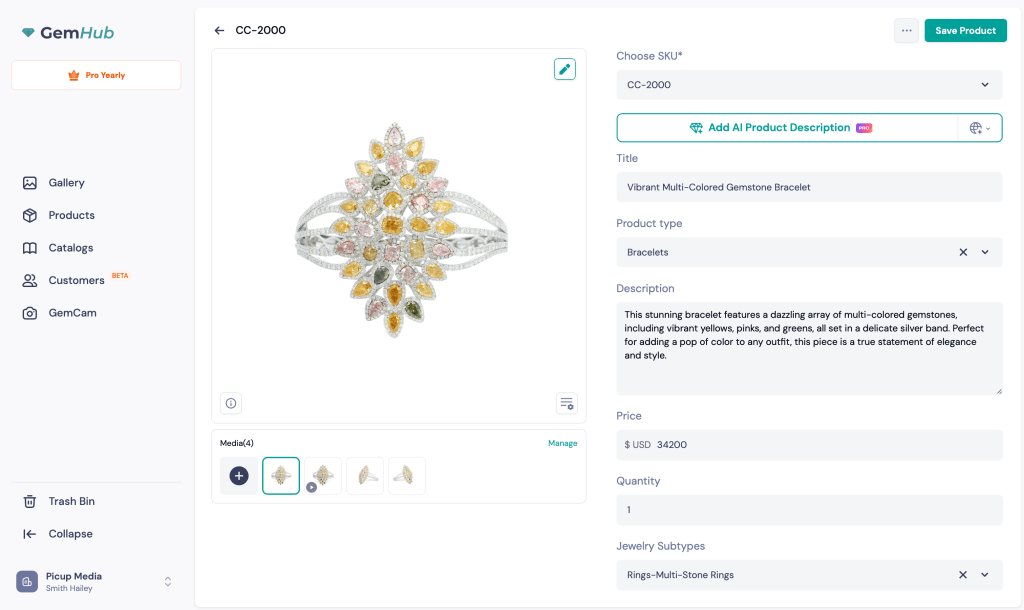
Task: Click the edit pencil on the product image
Action: click(564, 69)
